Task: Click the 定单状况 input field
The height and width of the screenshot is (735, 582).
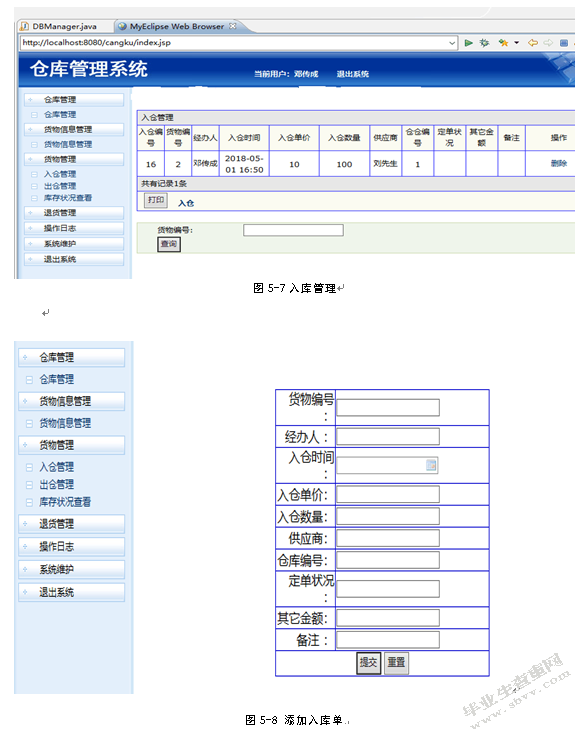Action: point(388,589)
